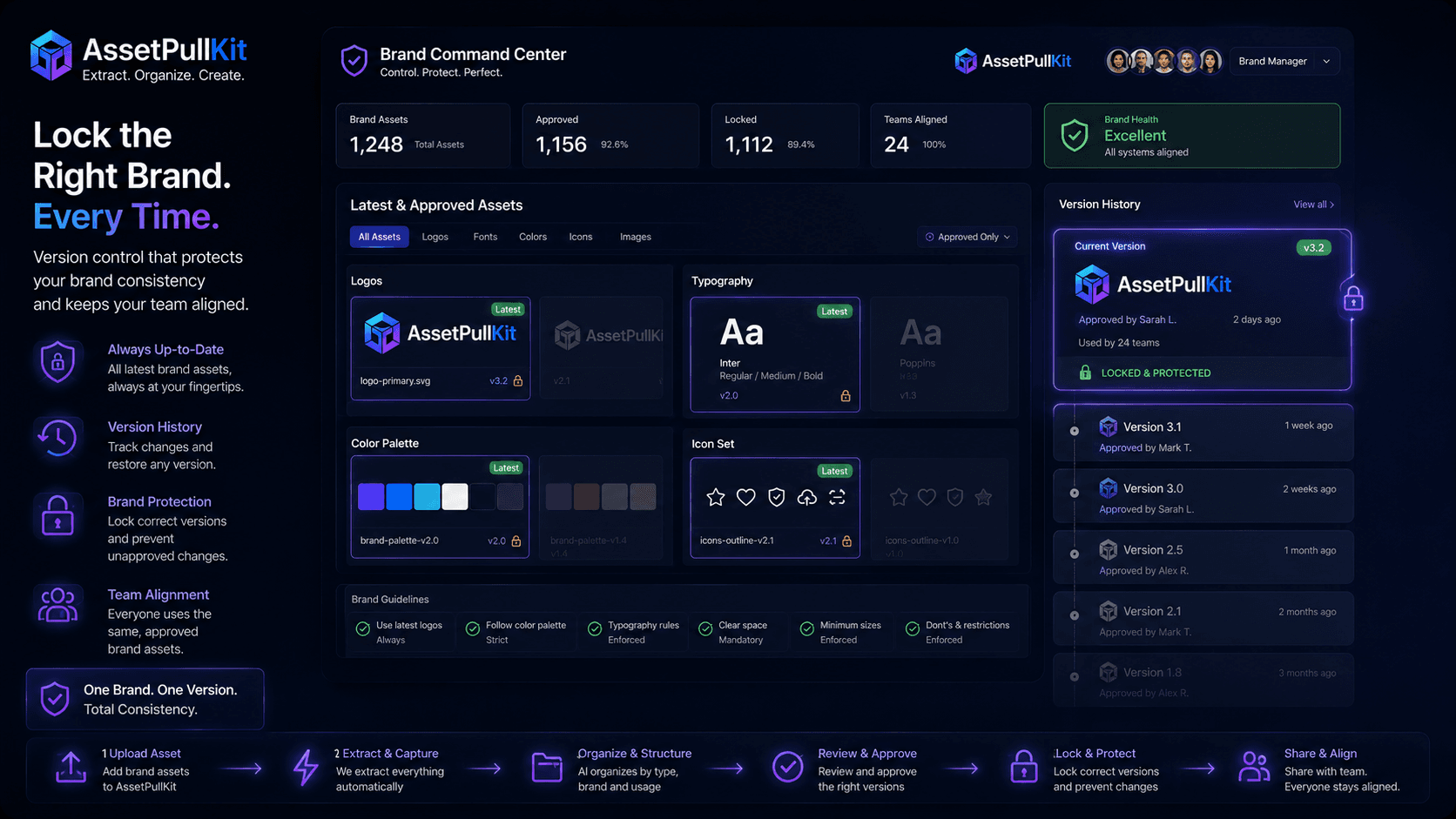The width and height of the screenshot is (1456, 819).
Task: Click the AssetPullKit cube logo top left
Action: [51, 56]
